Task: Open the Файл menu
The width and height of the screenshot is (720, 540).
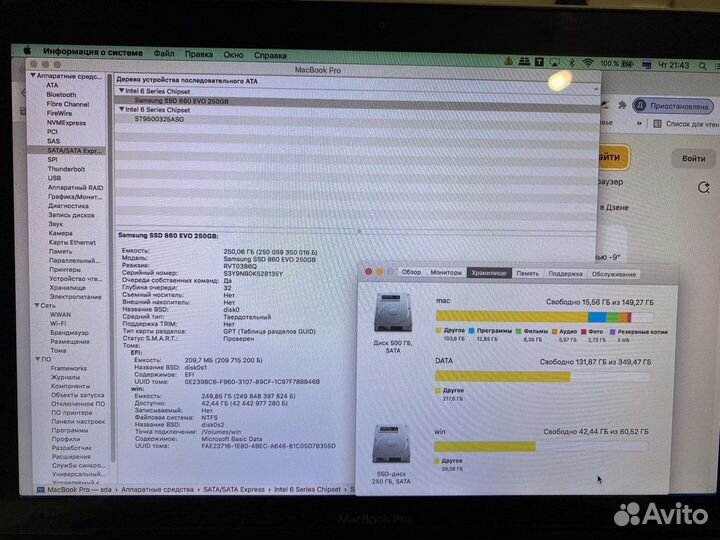Action: pyautogui.click(x=164, y=54)
